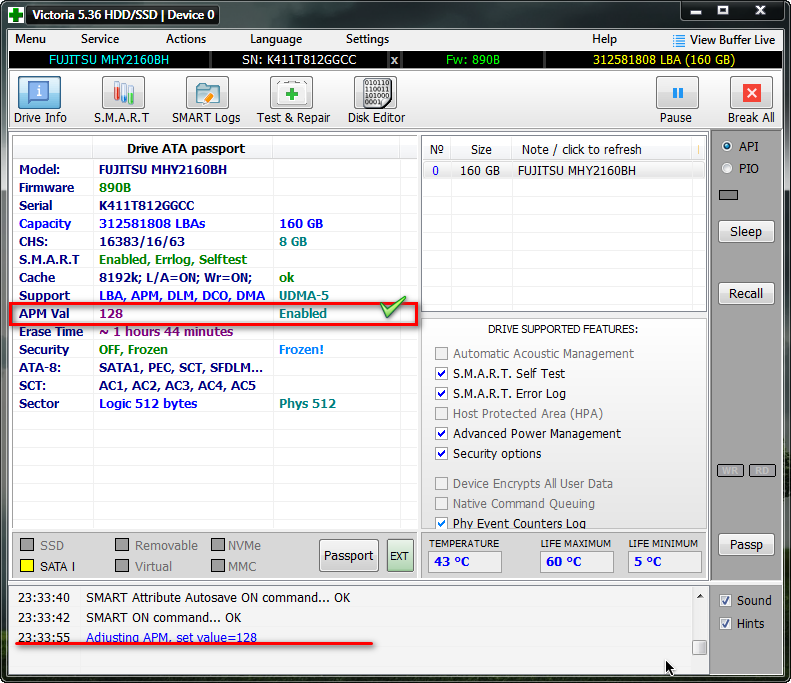
Task: Click the SSD indicator box
Action: pyautogui.click(x=27, y=545)
